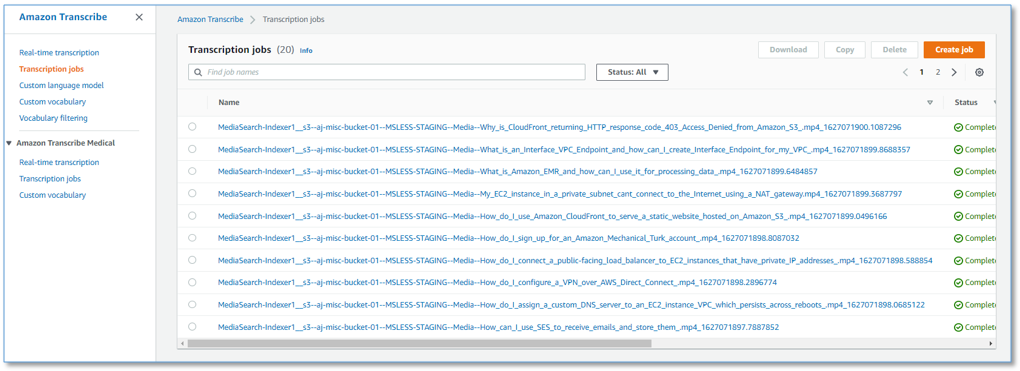Open Medical Custom vocabulary

click(52, 195)
